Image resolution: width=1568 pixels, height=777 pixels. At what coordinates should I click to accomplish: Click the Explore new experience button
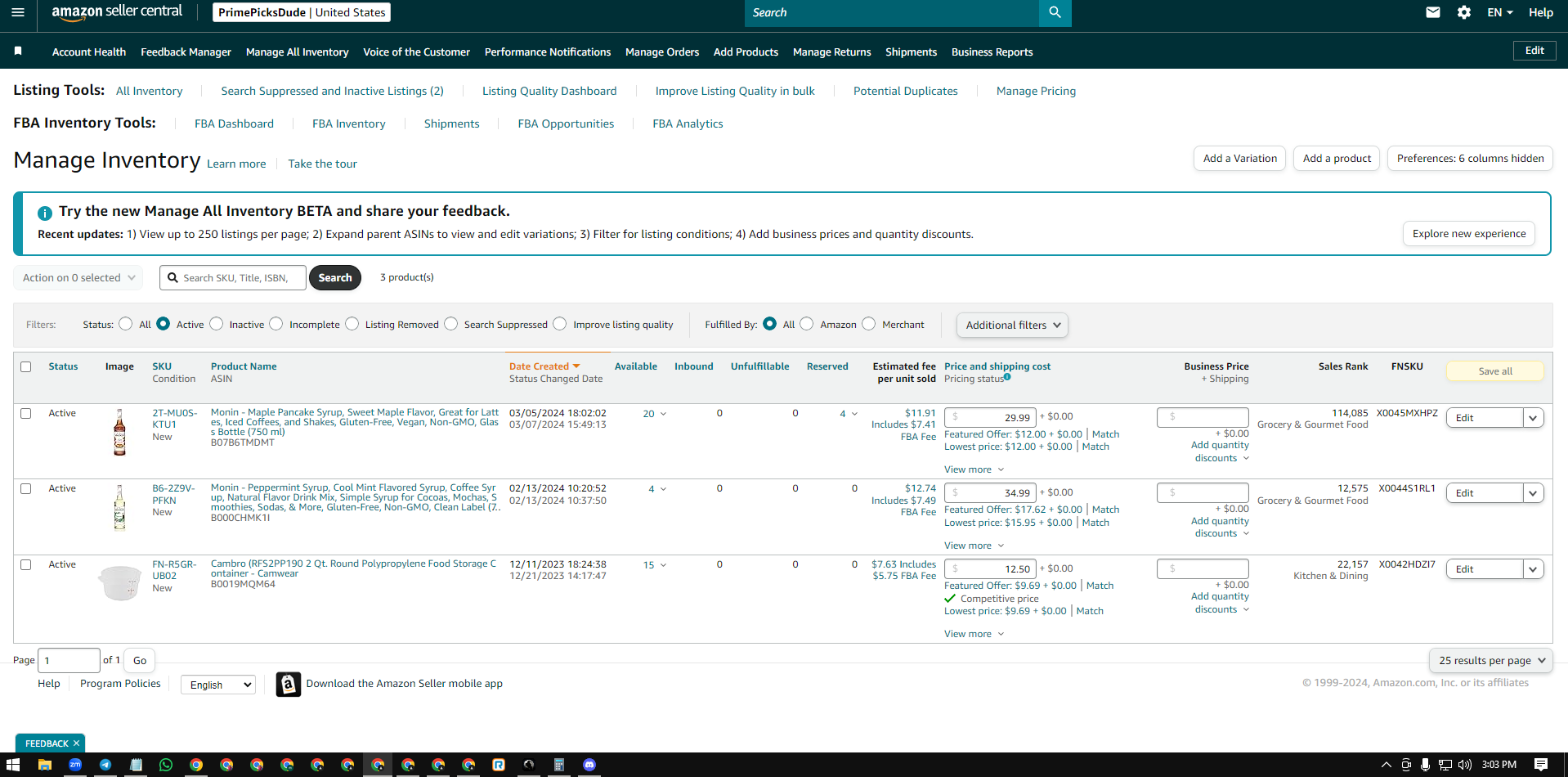click(1469, 234)
